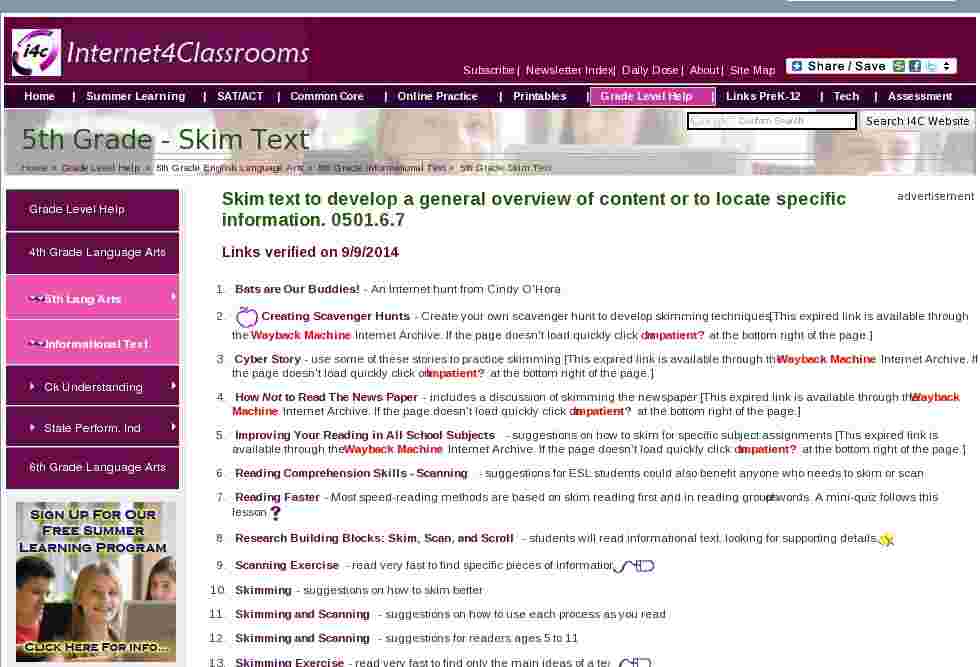Open the Newsletter Index link
Viewport: 980px width, 667px height.
569,71
